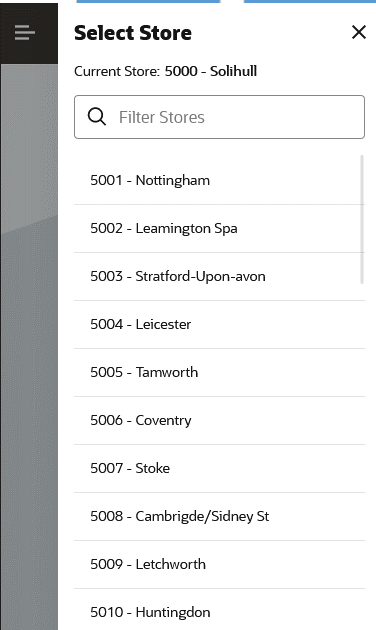Select store 5002 - Leamington Spa
This screenshot has height=630, width=376.
[219, 228]
